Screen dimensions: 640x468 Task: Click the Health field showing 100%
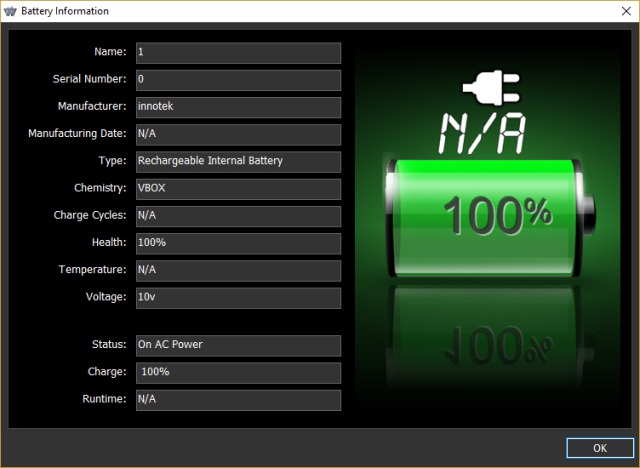[x=237, y=243]
